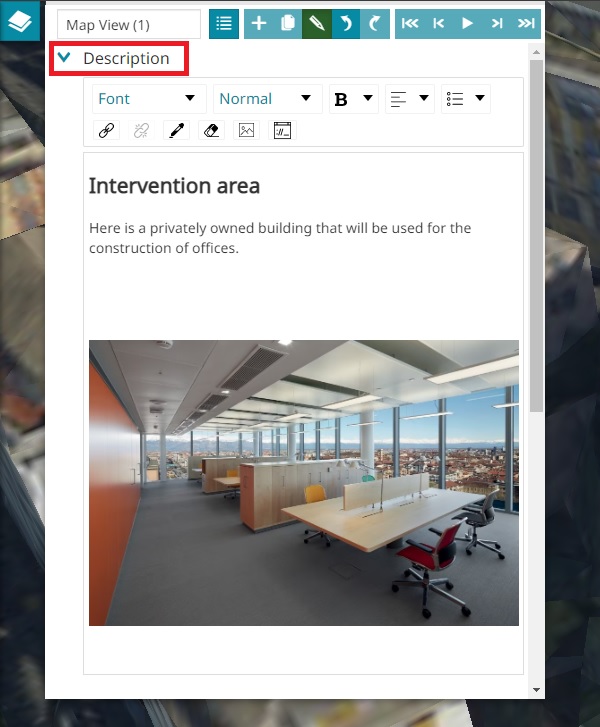Toggle the pencil edit mode button
600x727 pixels.
click(x=317, y=24)
